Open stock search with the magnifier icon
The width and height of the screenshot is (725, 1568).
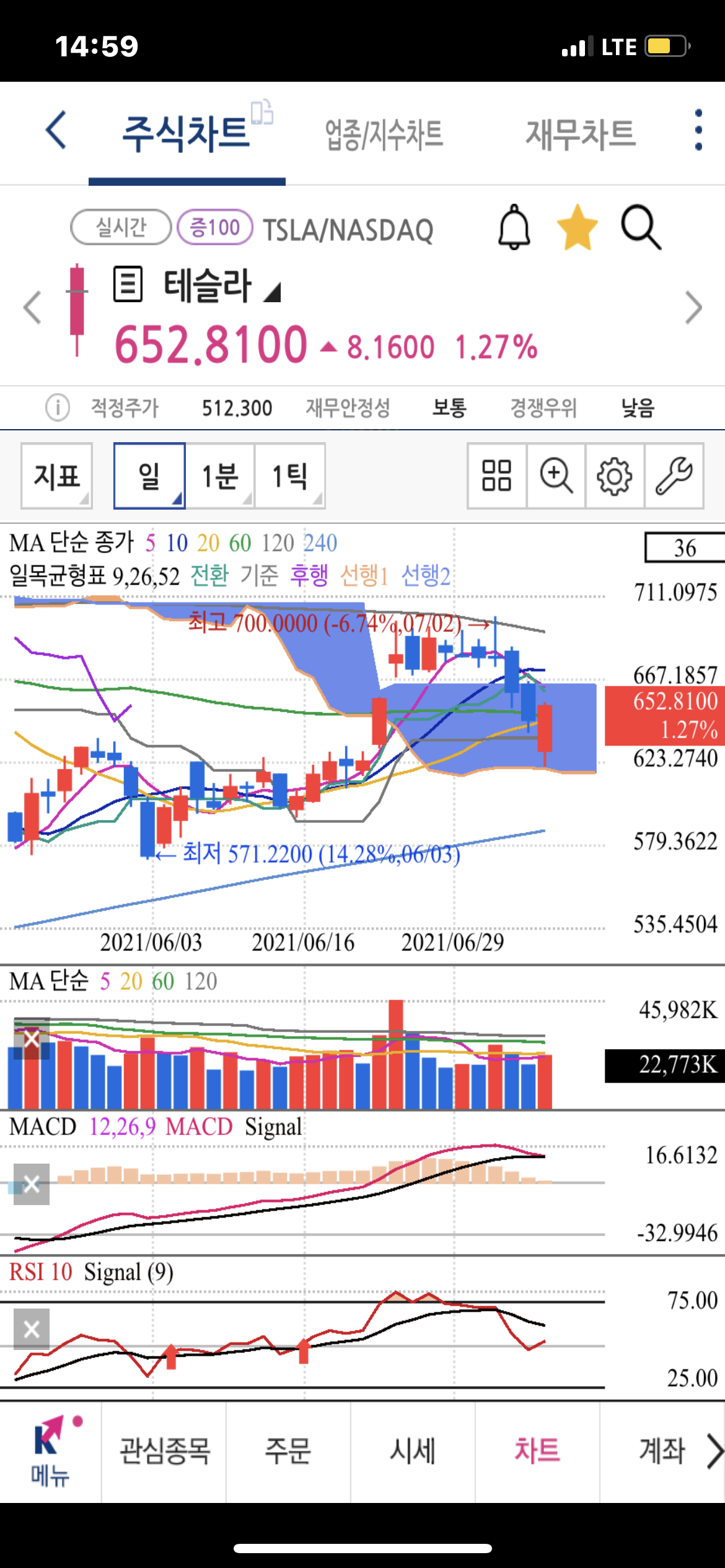[x=641, y=227]
